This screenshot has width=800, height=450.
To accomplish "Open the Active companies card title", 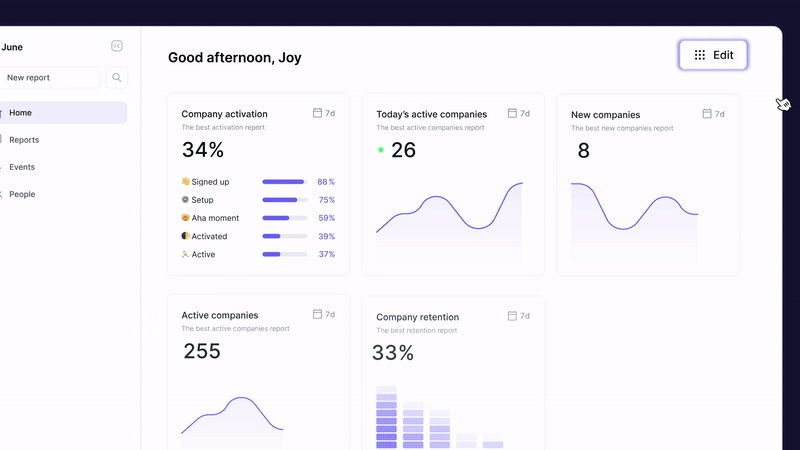I will click(x=220, y=315).
